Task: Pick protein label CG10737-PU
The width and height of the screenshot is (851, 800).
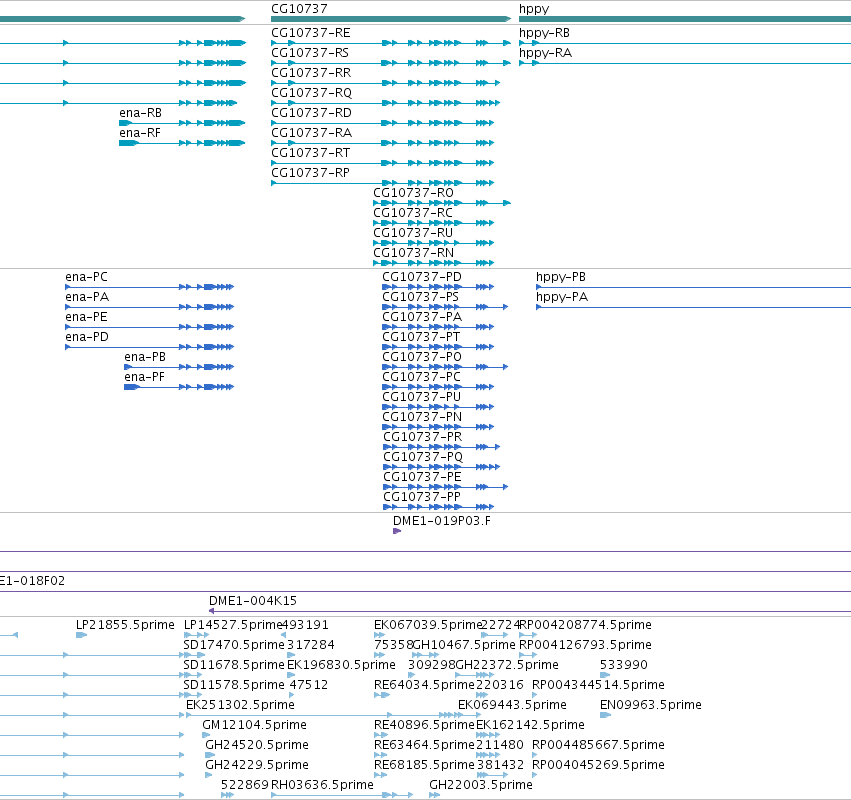Action: pos(421,397)
